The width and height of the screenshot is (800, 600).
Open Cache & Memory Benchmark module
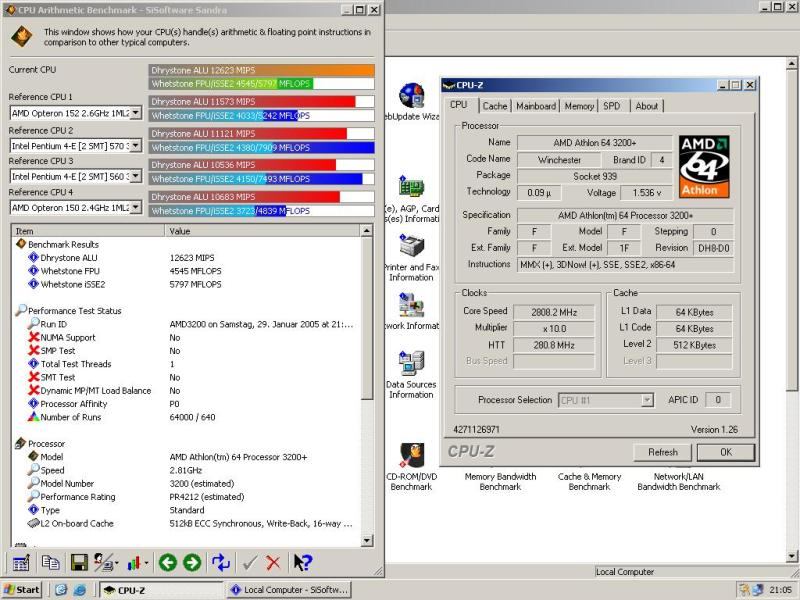(589, 481)
